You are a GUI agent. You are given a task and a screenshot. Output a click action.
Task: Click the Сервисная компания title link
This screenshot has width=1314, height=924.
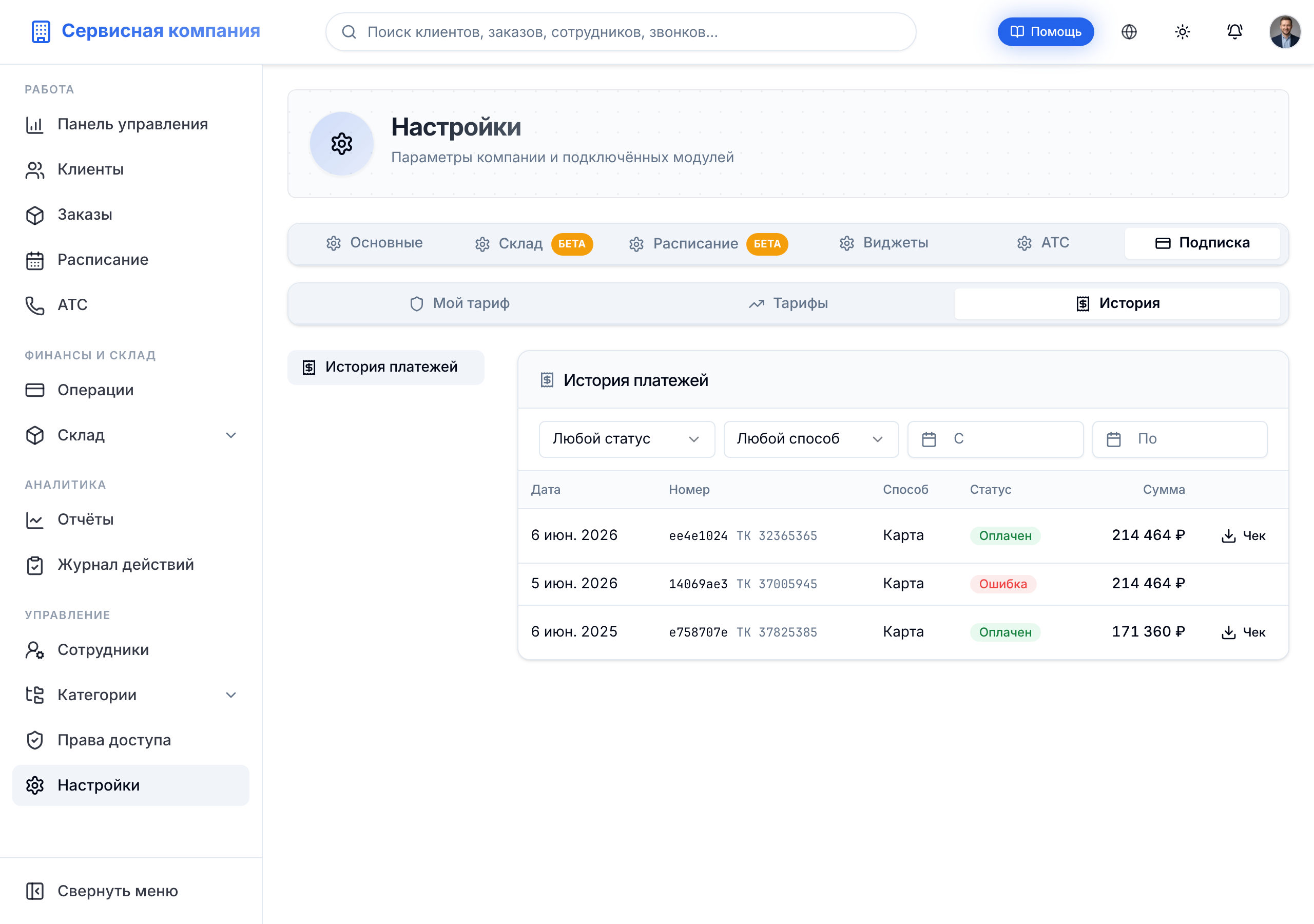(161, 31)
